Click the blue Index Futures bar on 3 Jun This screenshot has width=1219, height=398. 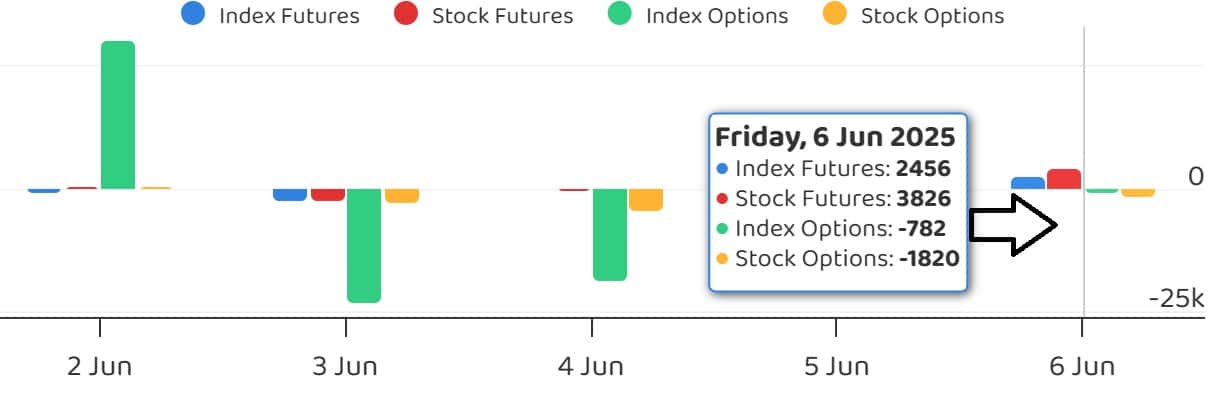pyautogui.click(x=290, y=195)
